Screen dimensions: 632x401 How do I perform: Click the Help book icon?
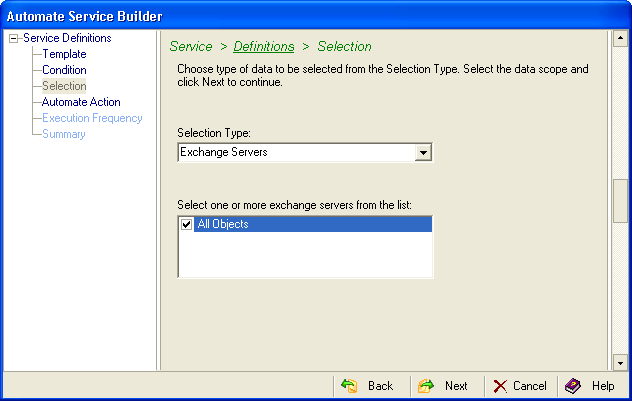(573, 386)
